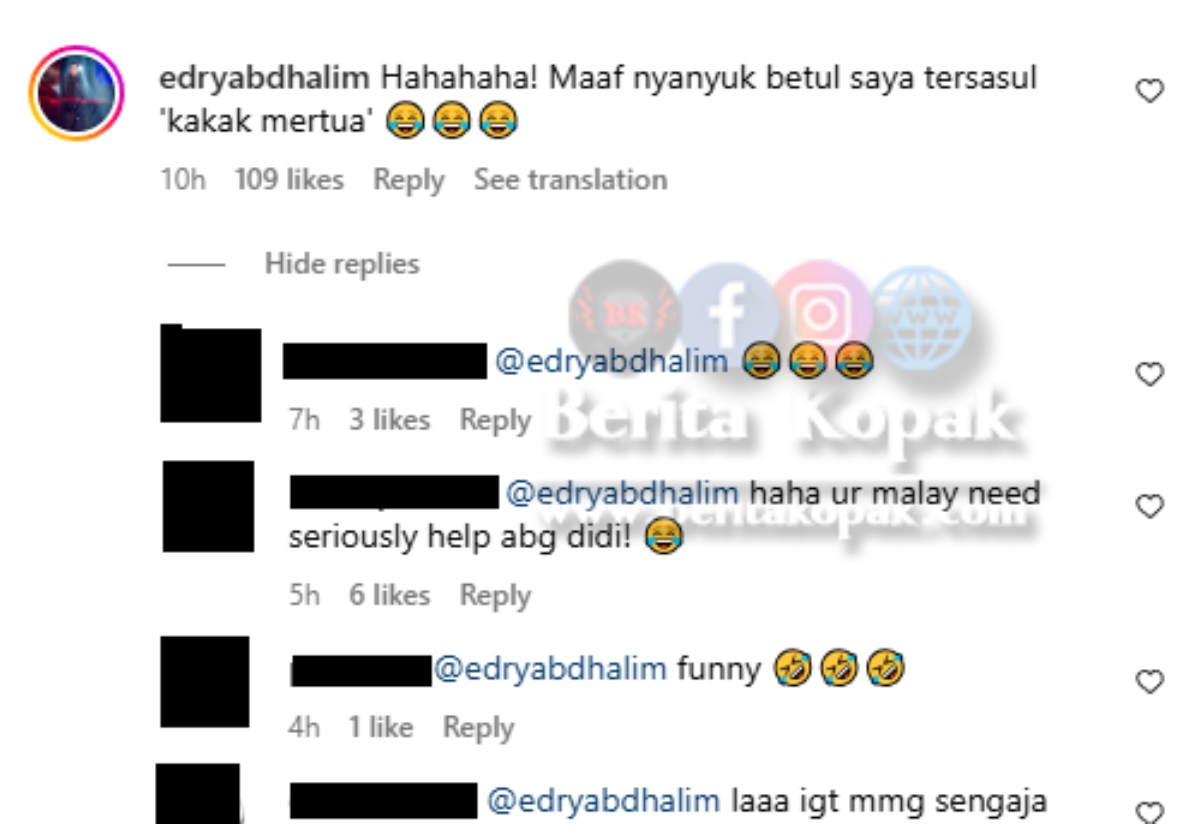Open blacked-out avatar of 7h reply
The height and width of the screenshot is (840, 1200).
tap(210, 373)
